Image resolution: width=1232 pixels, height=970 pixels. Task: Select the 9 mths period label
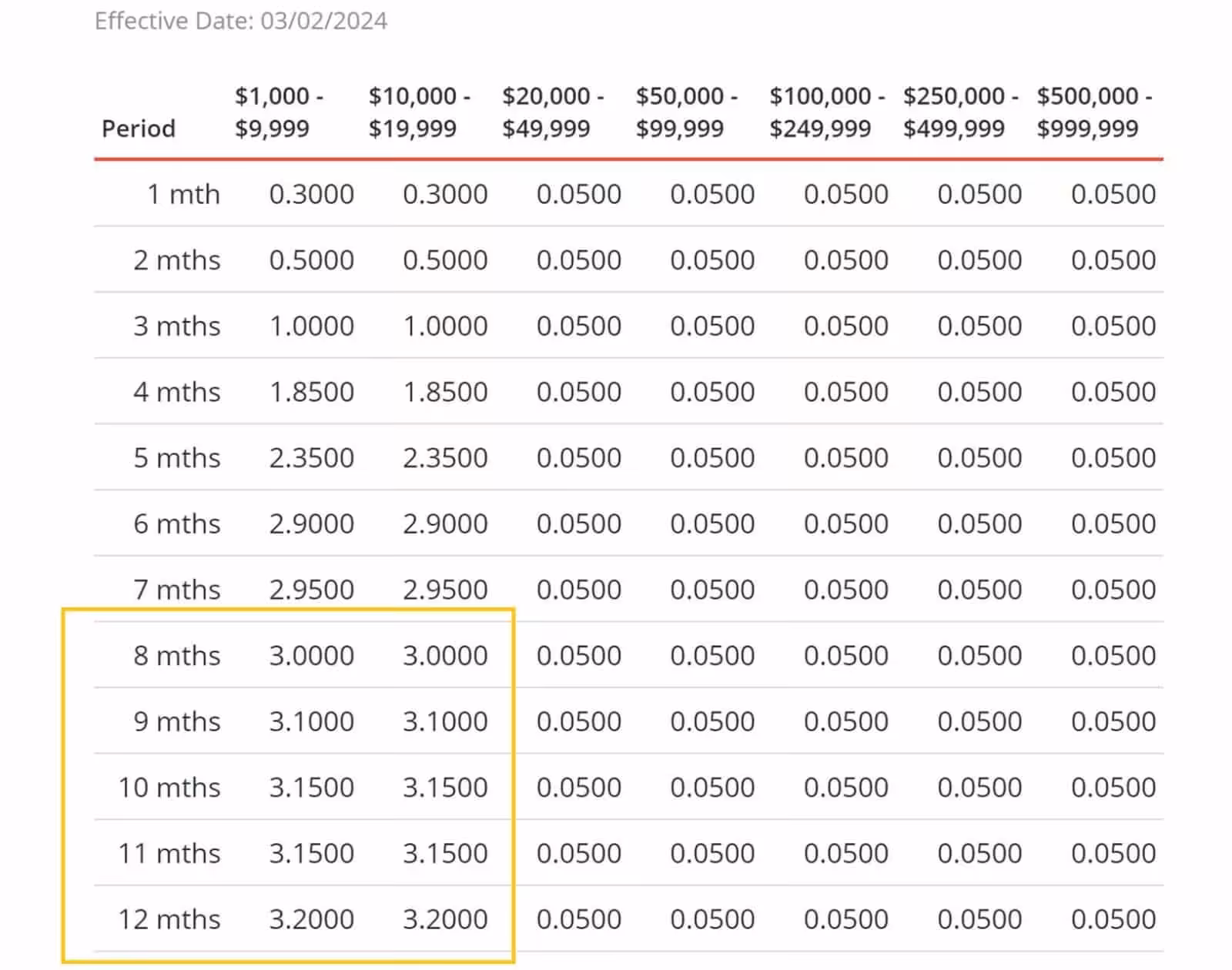(177, 722)
